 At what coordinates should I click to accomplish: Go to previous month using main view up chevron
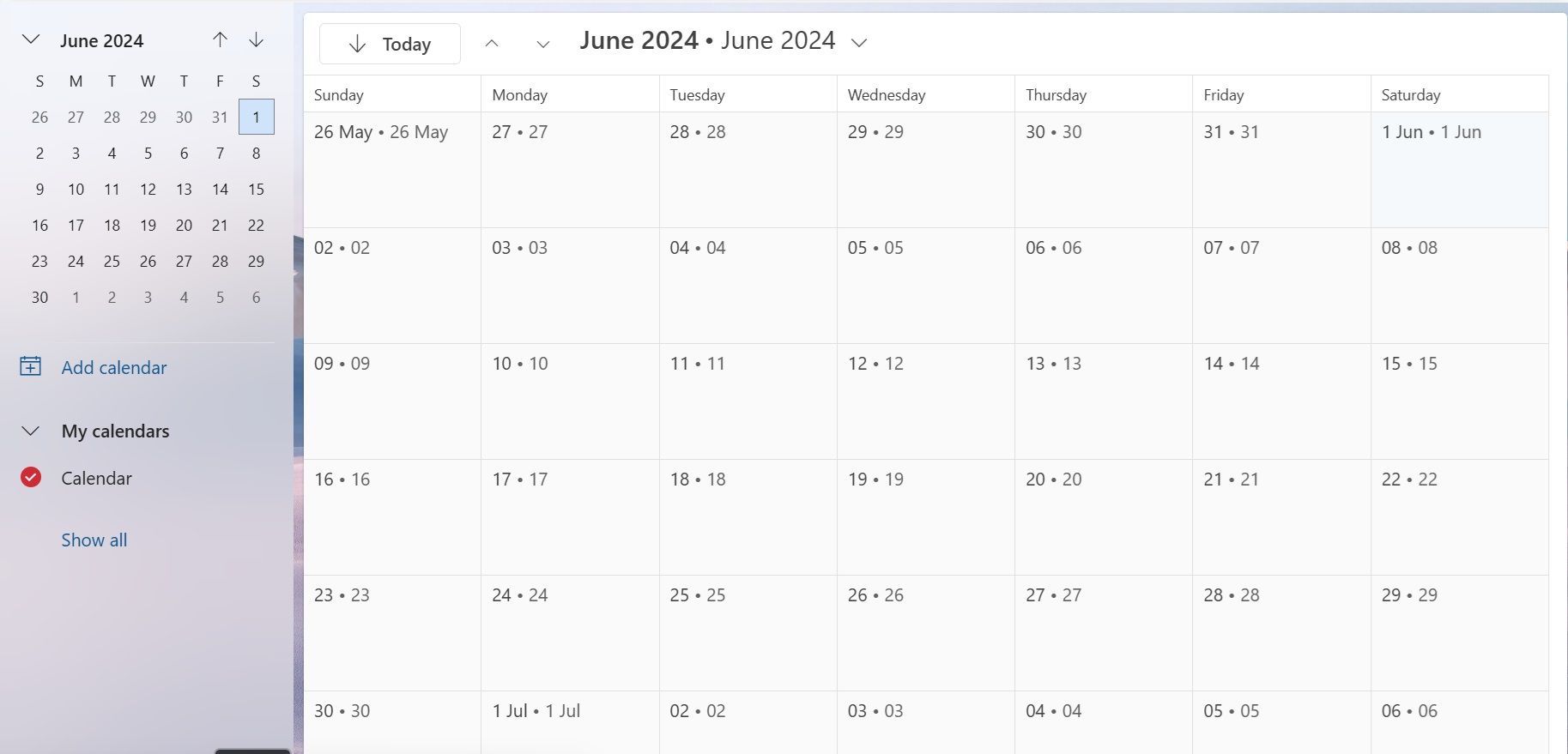492,43
